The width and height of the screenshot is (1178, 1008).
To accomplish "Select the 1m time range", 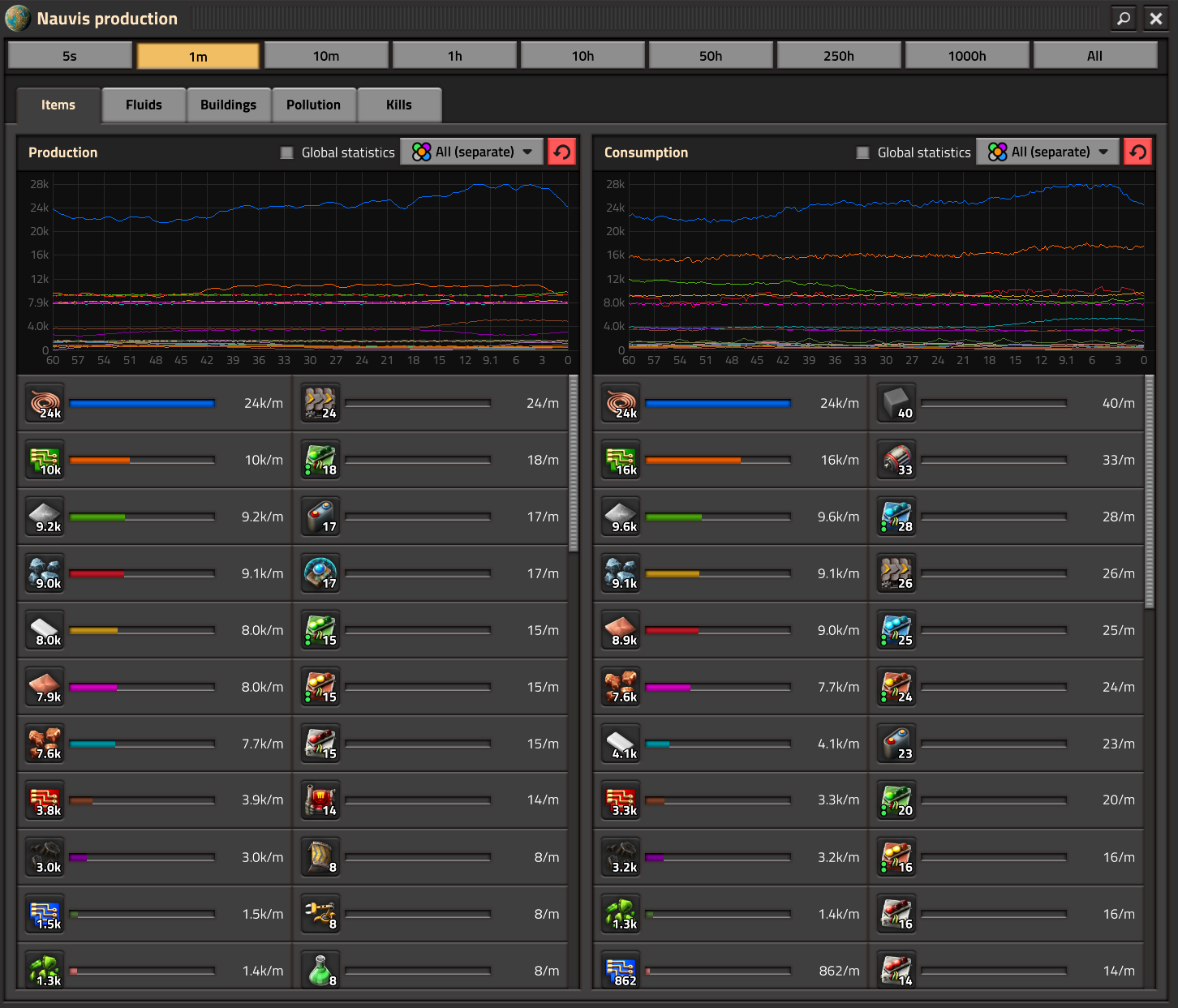I will 198,56.
